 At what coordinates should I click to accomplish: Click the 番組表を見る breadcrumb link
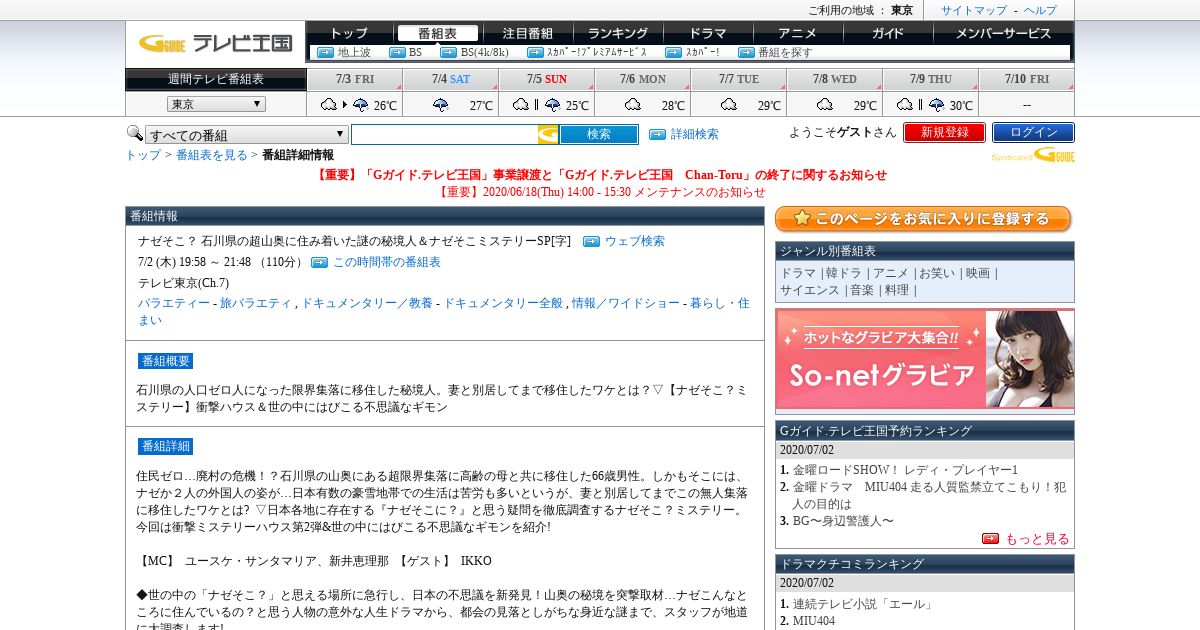(x=212, y=155)
